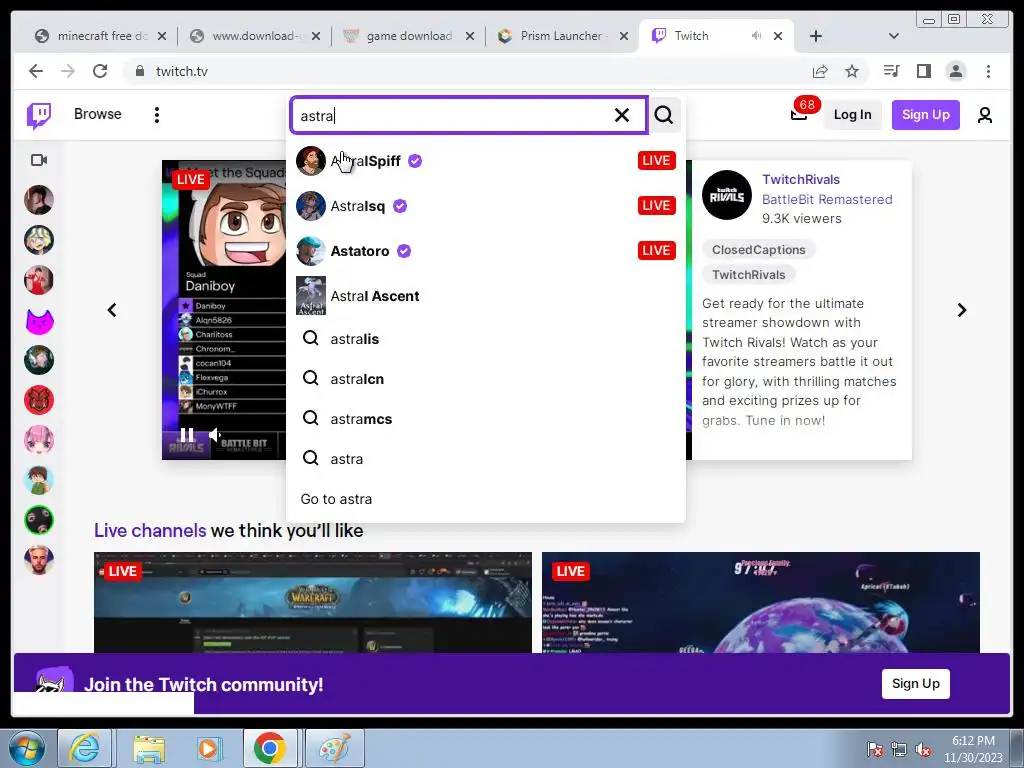Open the user profile icon menu
Viewport: 1024px width, 768px height.
pos(985,115)
